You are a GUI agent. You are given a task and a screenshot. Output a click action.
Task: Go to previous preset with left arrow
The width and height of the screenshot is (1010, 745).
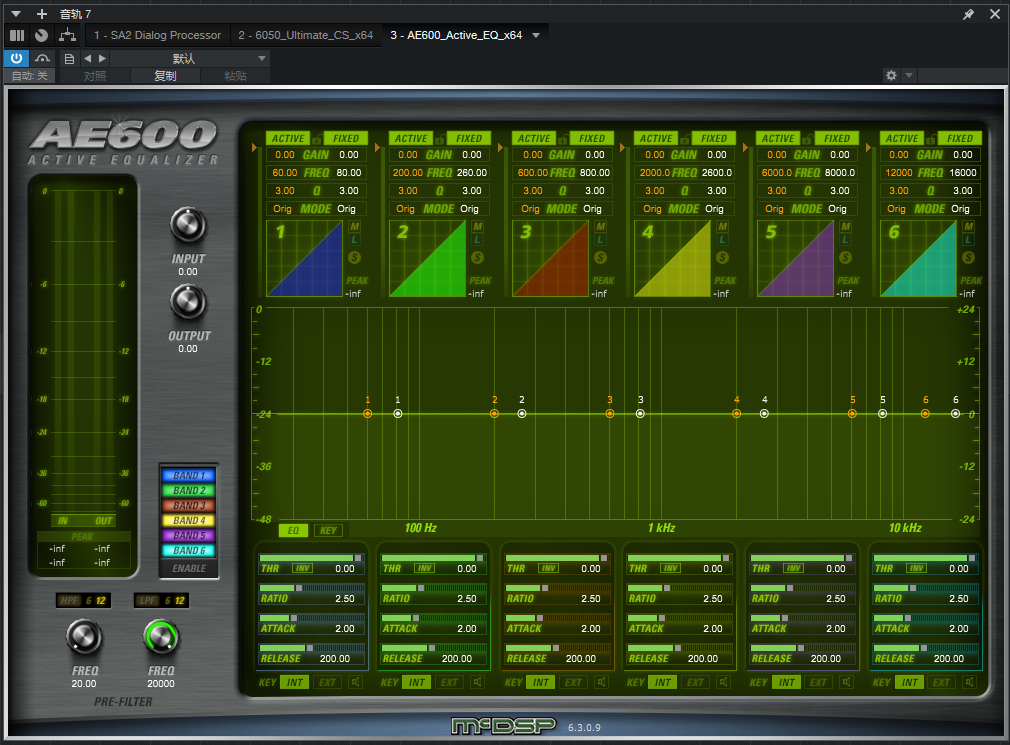88,59
